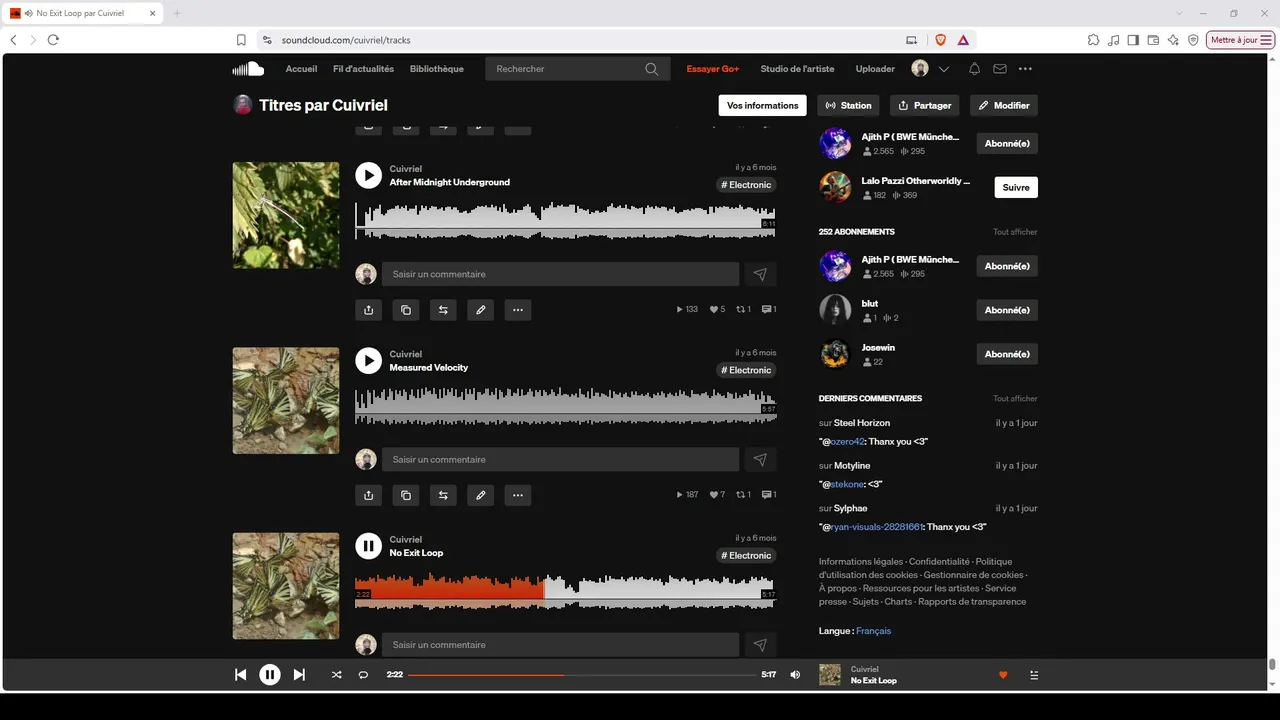
Task: Unfollow blut via Abonné(e) button
Action: [1007, 310]
